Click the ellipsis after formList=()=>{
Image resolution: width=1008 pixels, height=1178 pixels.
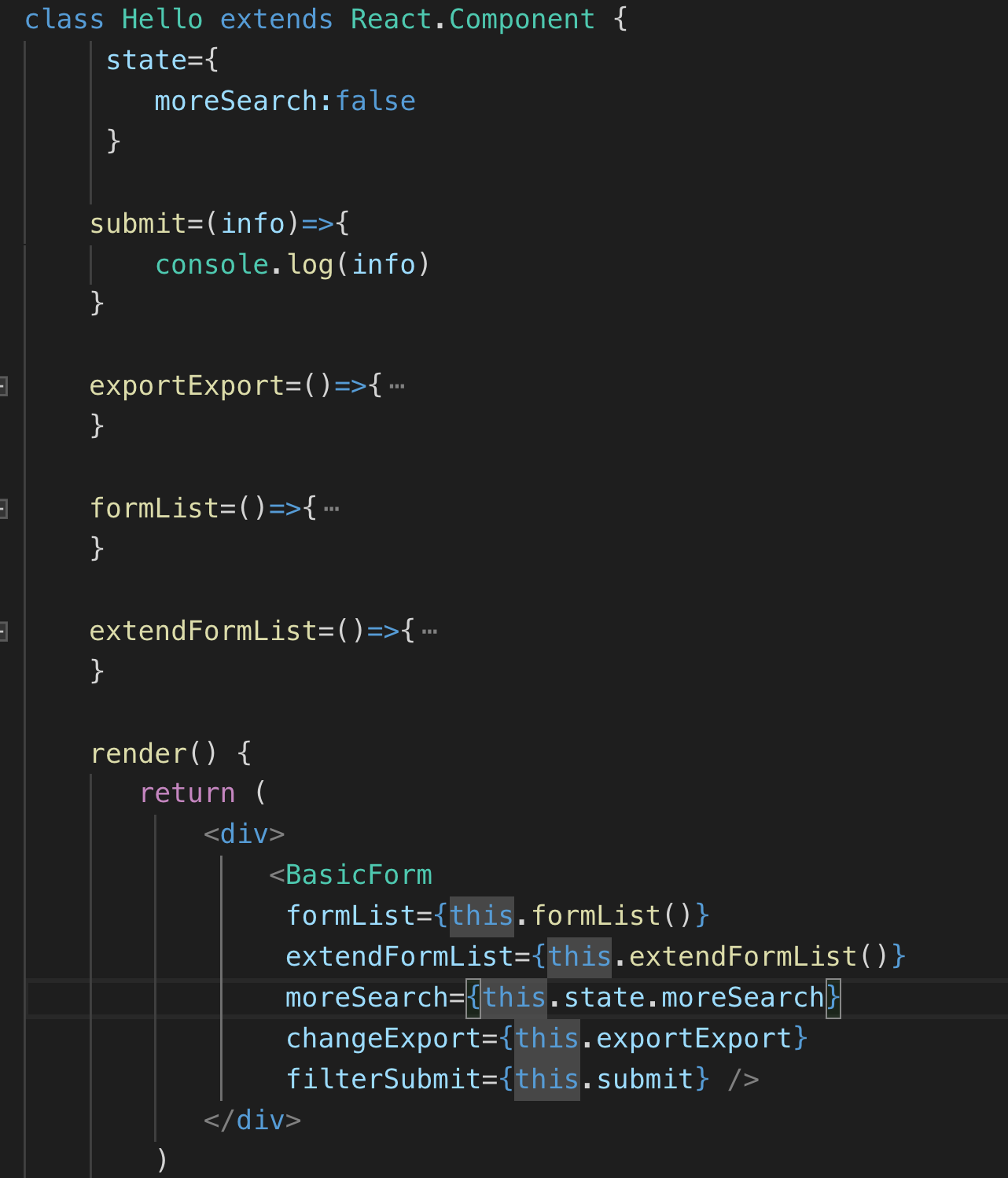[x=332, y=509]
